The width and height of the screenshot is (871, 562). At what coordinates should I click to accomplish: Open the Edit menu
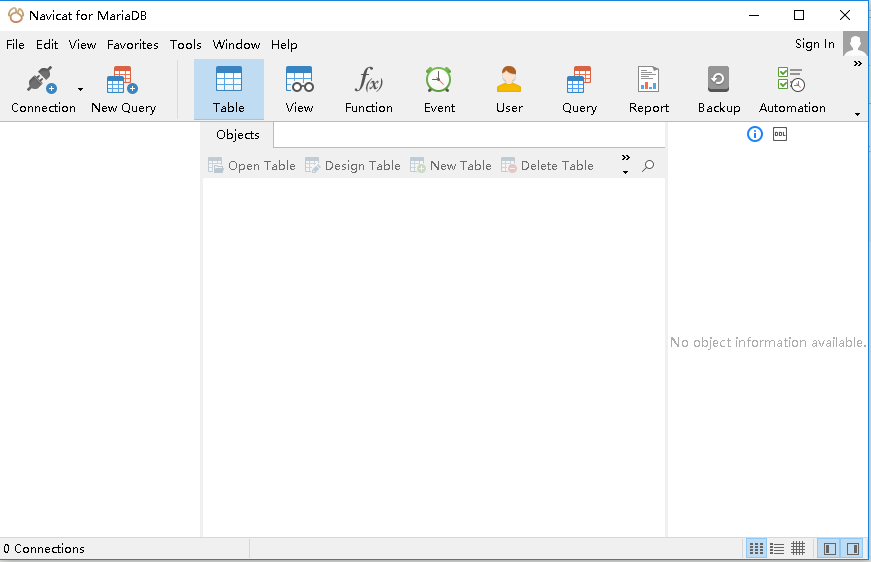tap(47, 44)
